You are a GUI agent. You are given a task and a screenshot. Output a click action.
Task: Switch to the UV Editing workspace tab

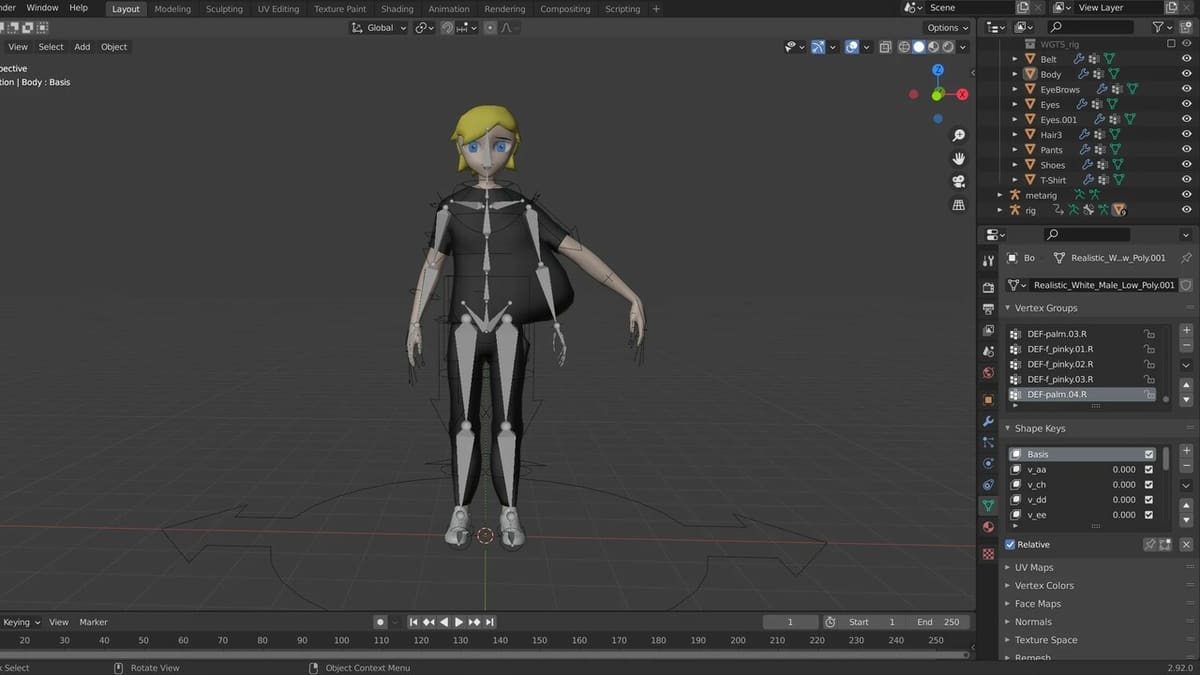(x=278, y=9)
